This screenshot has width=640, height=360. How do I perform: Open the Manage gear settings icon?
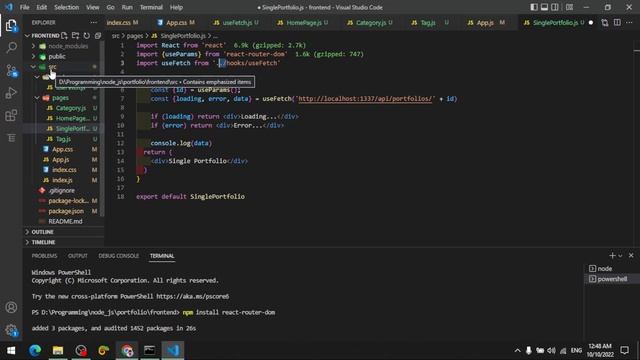tap(11, 330)
